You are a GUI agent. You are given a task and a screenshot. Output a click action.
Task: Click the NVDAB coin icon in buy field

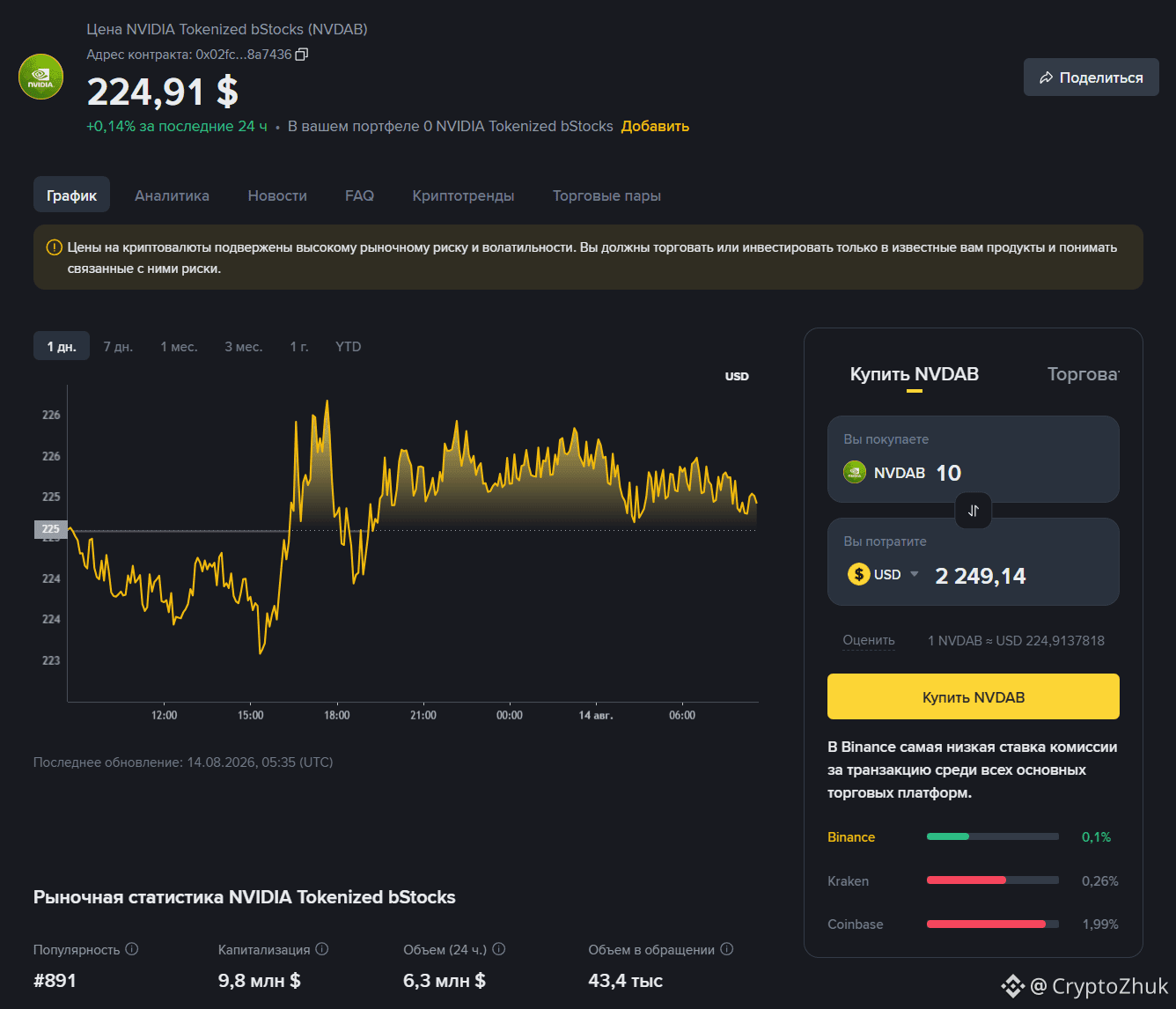[855, 473]
